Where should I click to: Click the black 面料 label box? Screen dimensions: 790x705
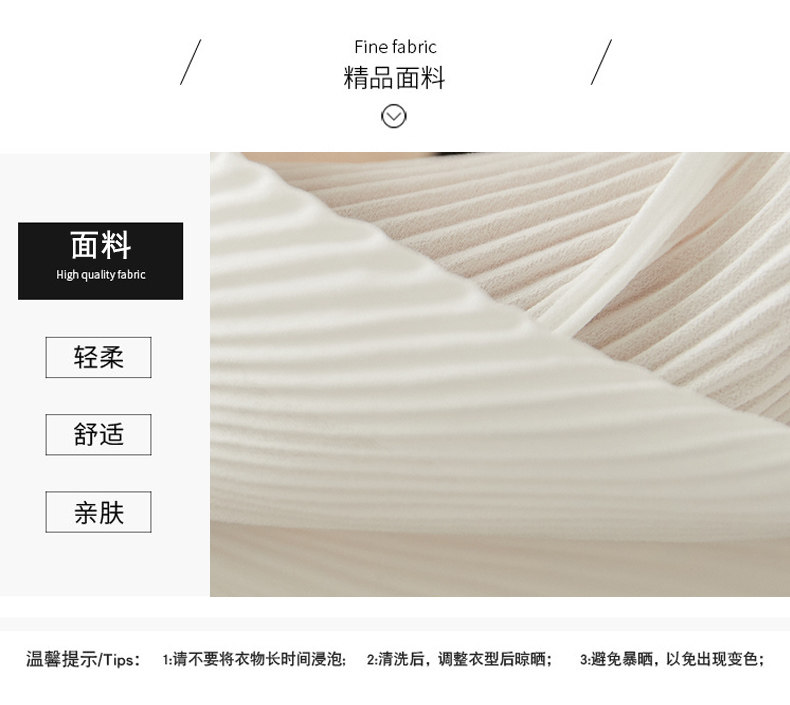100,261
